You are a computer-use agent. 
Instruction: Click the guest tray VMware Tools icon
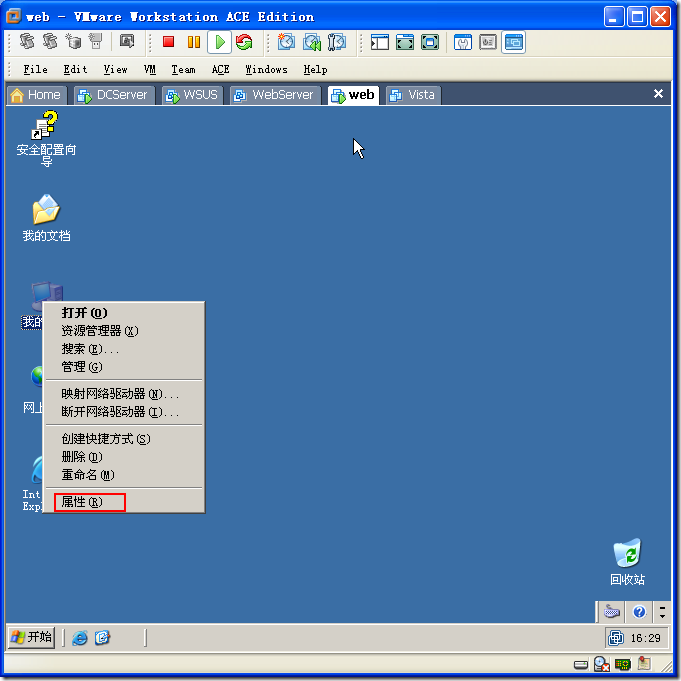(616, 638)
